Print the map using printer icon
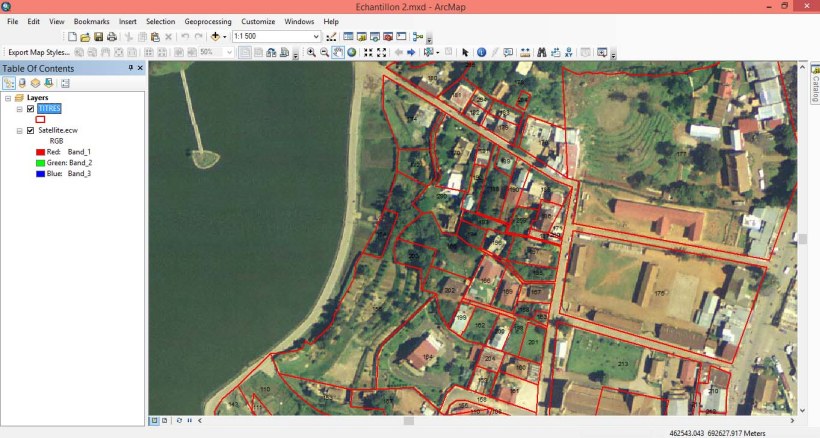Viewport: 820px width, 438px height. (111, 37)
